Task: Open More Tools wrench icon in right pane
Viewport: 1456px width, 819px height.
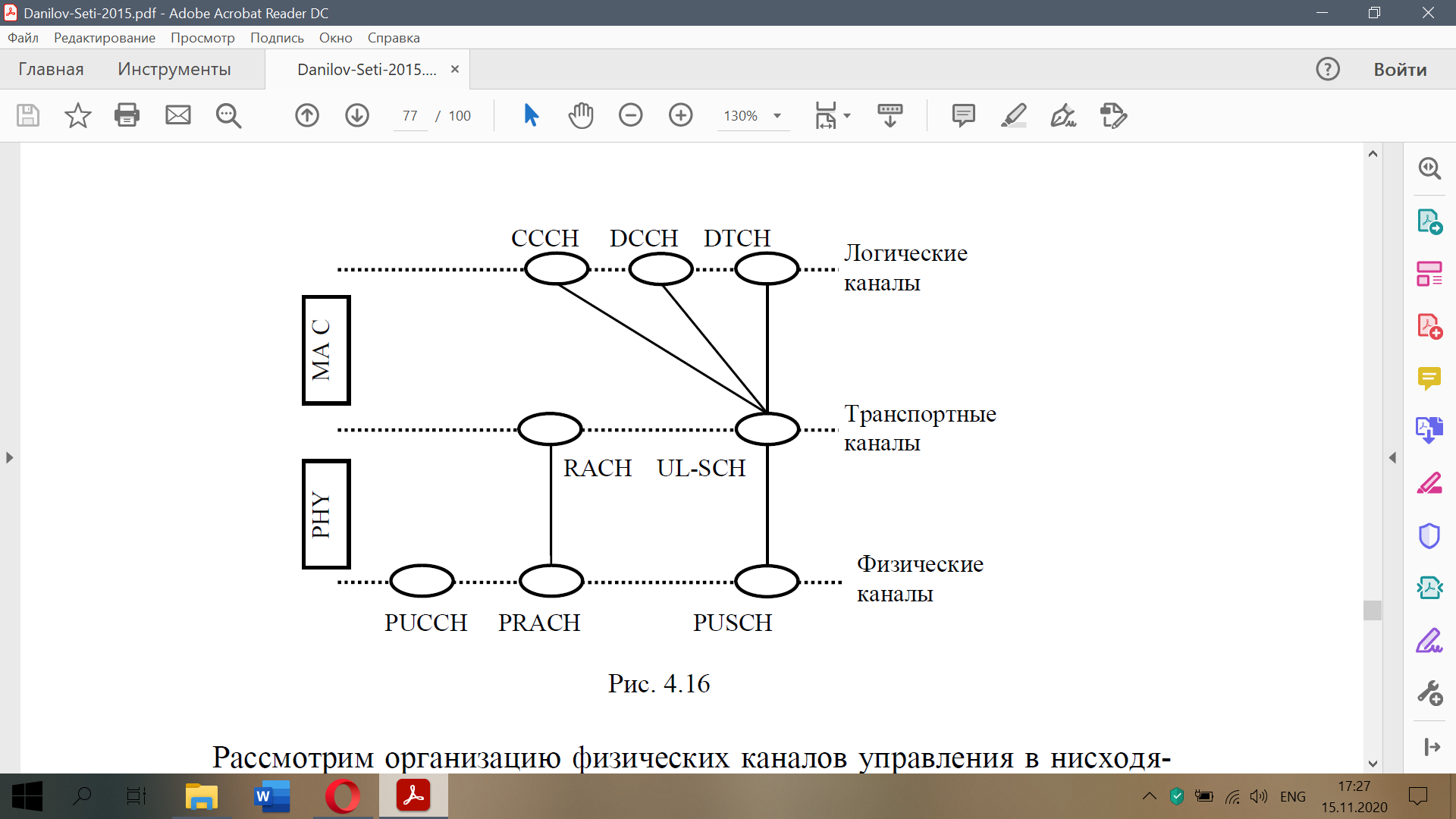Action: coord(1429,693)
